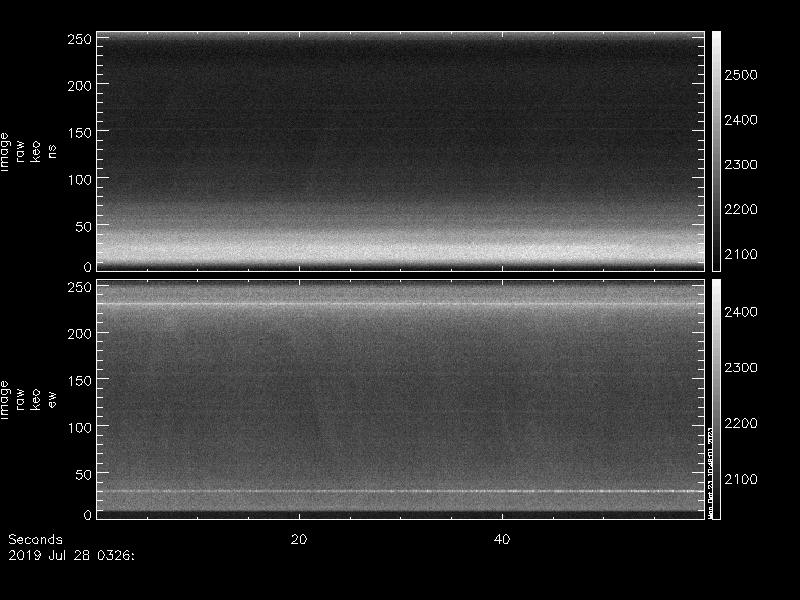Viewport: 800px width, 600px height.
Task: Select the ns keogram grayscale colorbar
Action: coord(716,151)
